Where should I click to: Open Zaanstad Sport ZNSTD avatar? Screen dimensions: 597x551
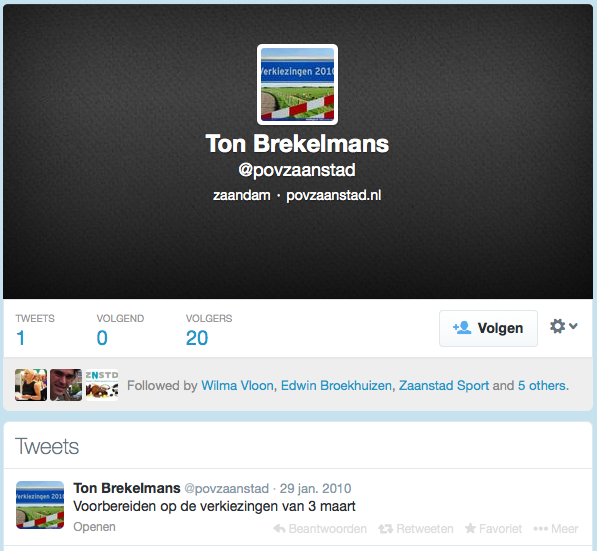click(x=102, y=385)
